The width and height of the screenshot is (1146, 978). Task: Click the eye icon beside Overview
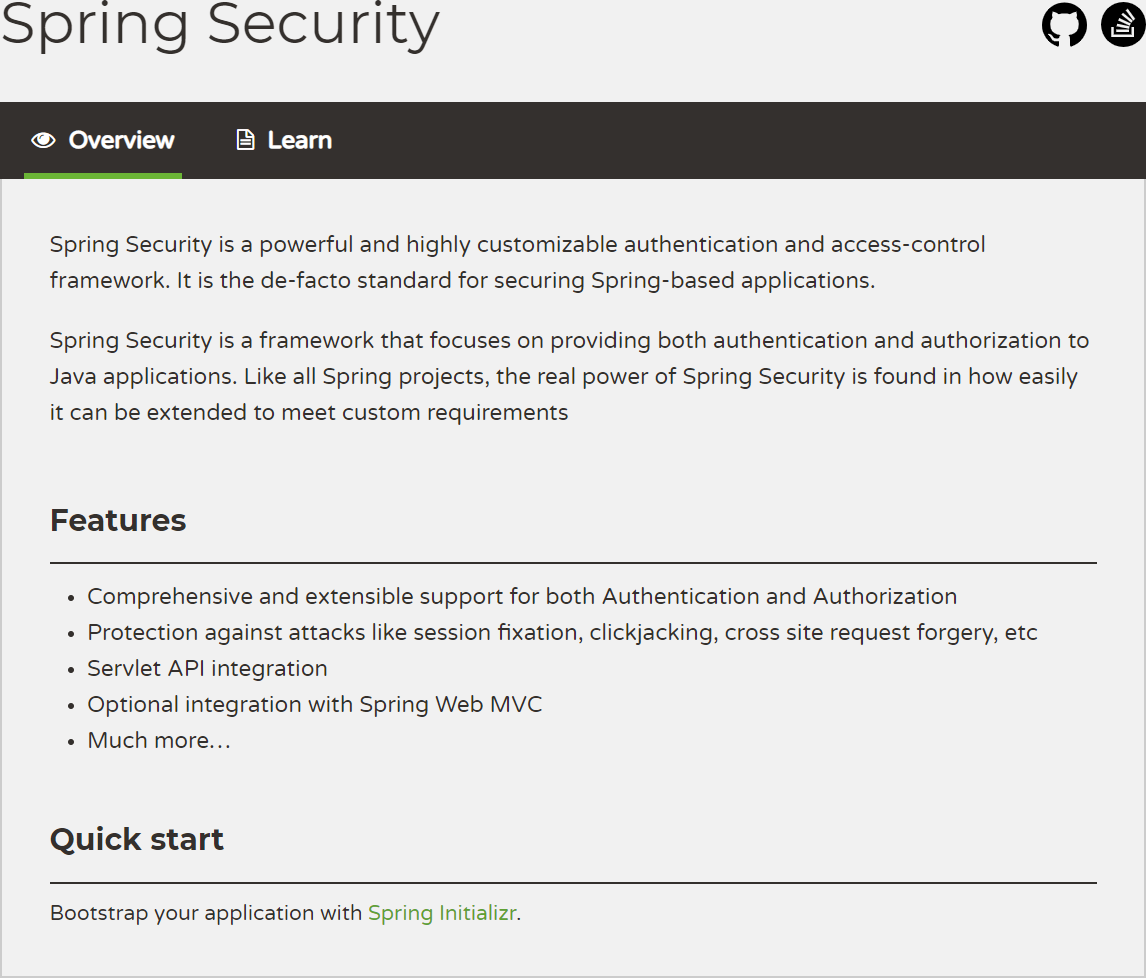43,140
